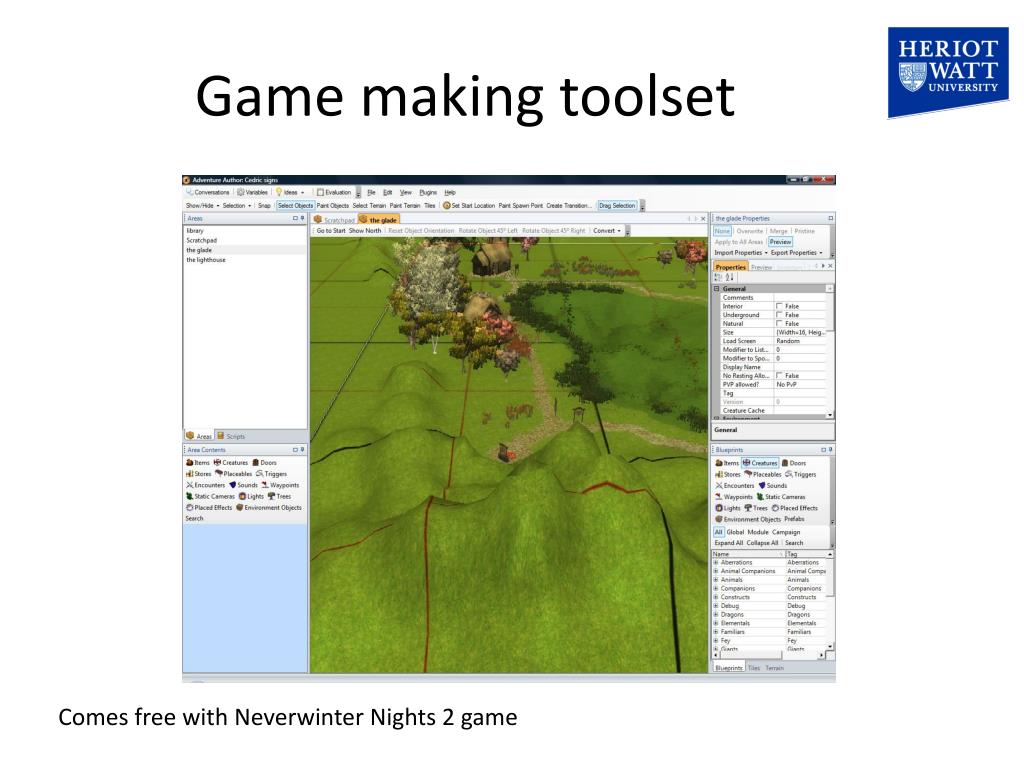Toggle the Drag Selection mode
Screen dimensions: 1024x768
coord(617,206)
